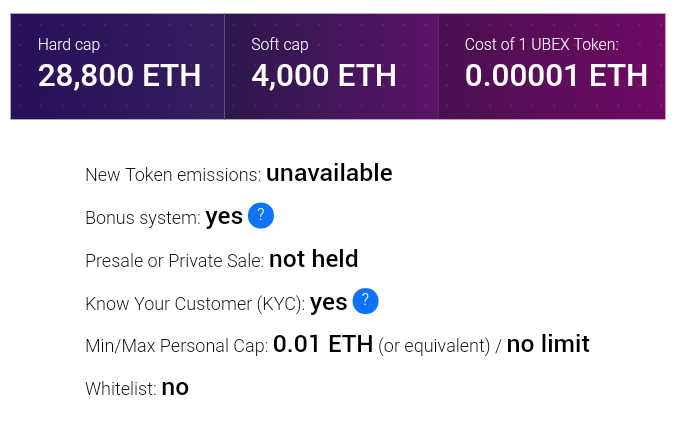Viewport: 680px width, 421px height.
Task: Select the 0.00001 ETH token price
Action: coord(556,76)
